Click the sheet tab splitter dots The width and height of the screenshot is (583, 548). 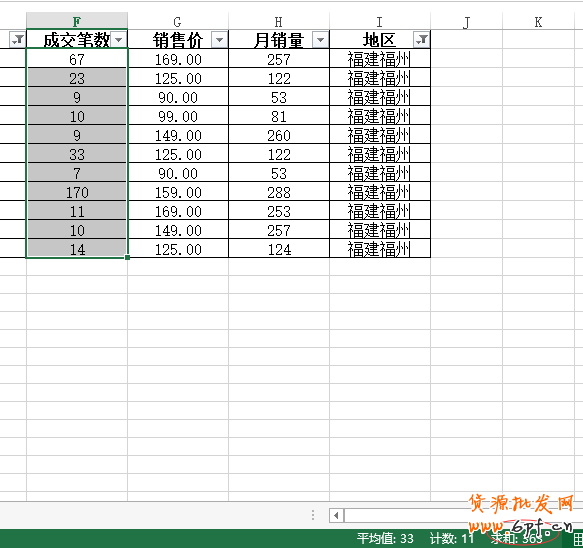click(313, 515)
